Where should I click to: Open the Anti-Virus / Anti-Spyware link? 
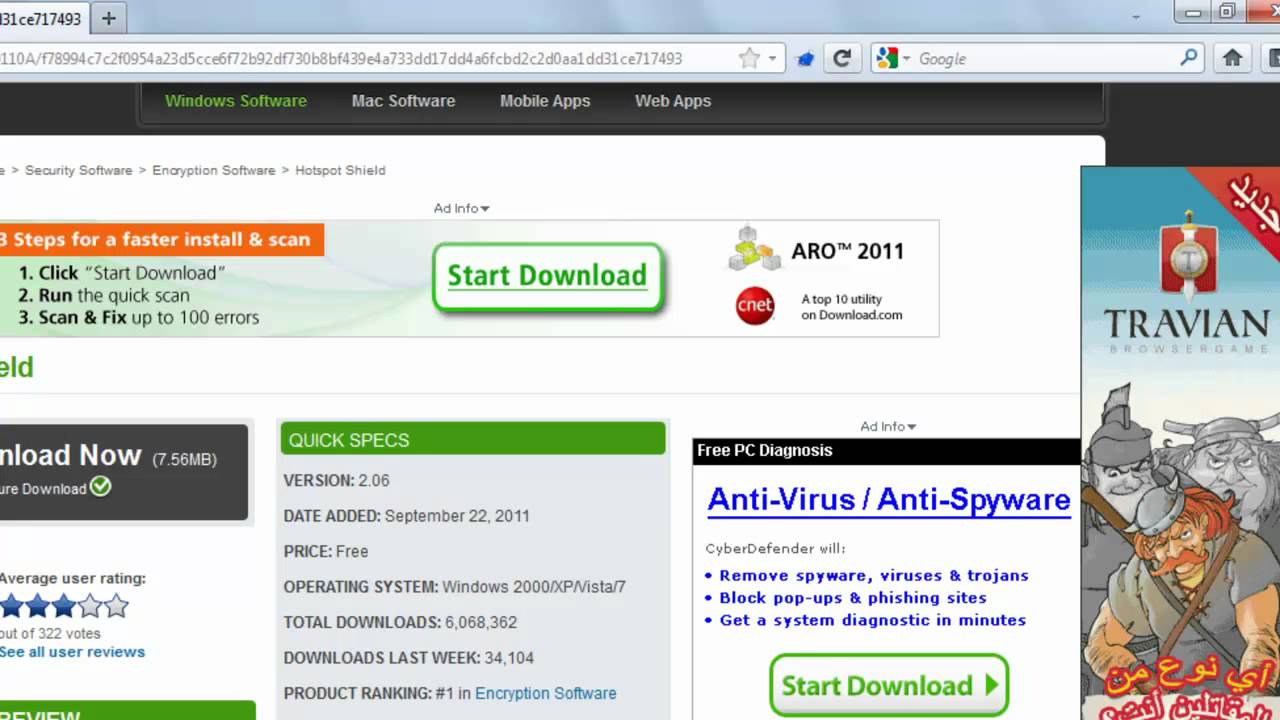pyautogui.click(x=889, y=499)
